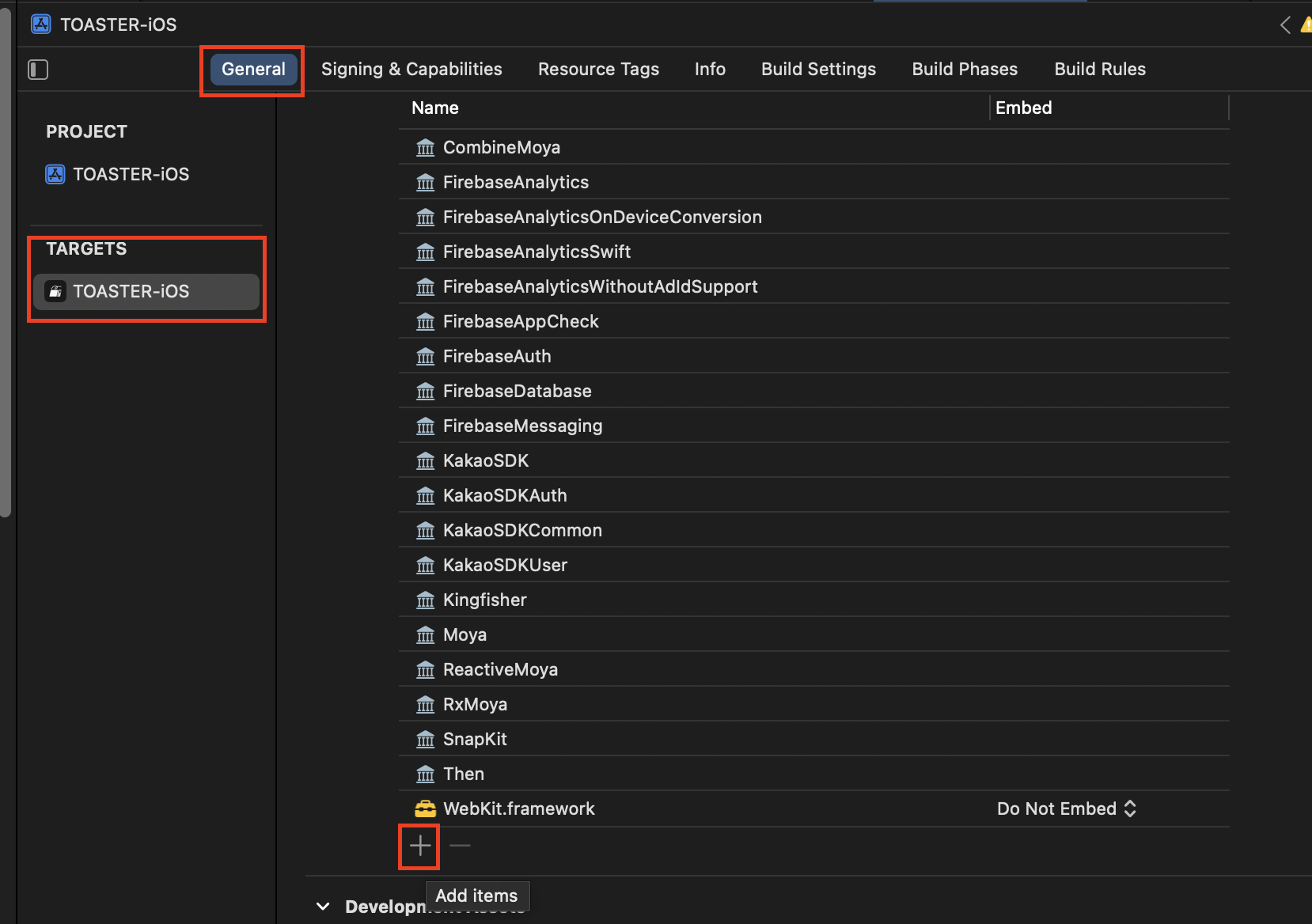This screenshot has height=924, width=1312.
Task: Click the library icon beside FirebaseAnalytics
Action: 426,183
